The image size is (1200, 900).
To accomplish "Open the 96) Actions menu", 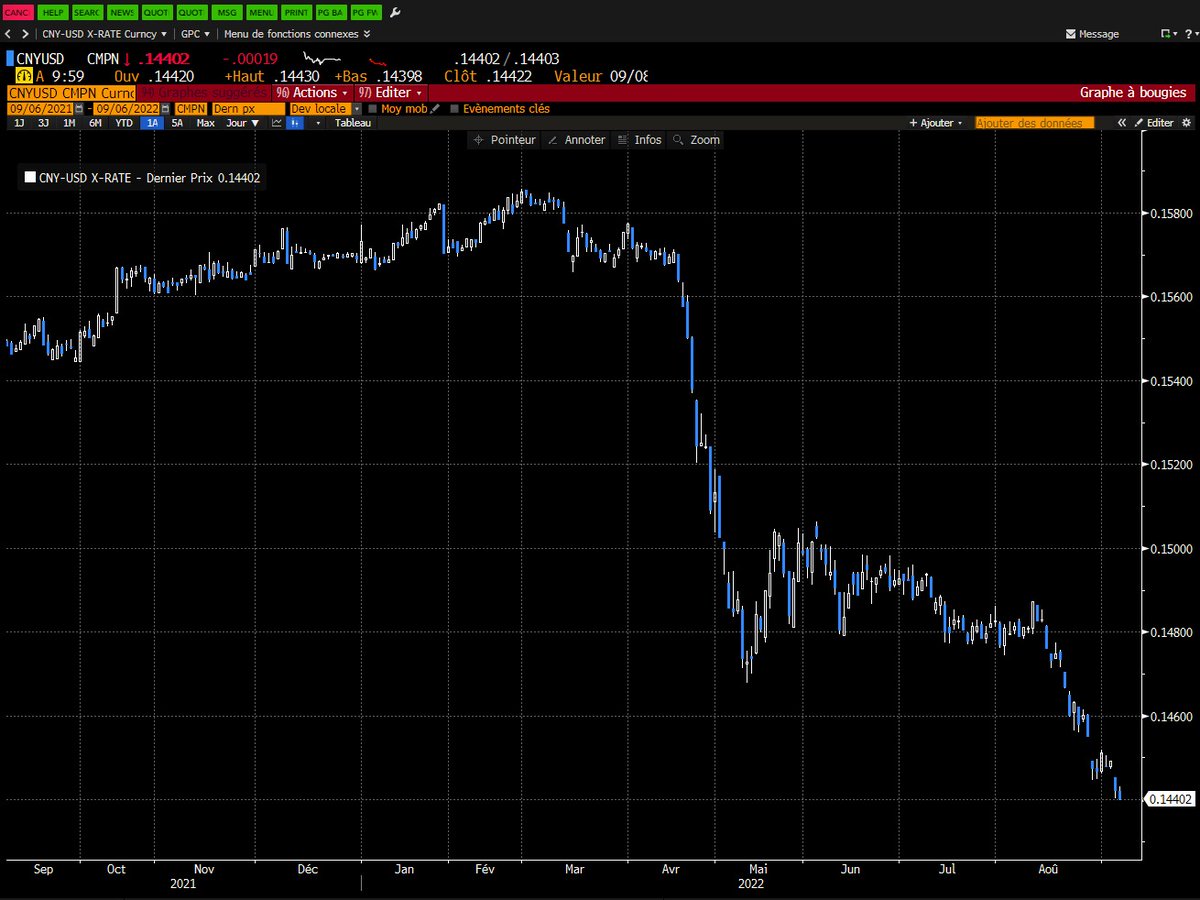I will point(314,92).
